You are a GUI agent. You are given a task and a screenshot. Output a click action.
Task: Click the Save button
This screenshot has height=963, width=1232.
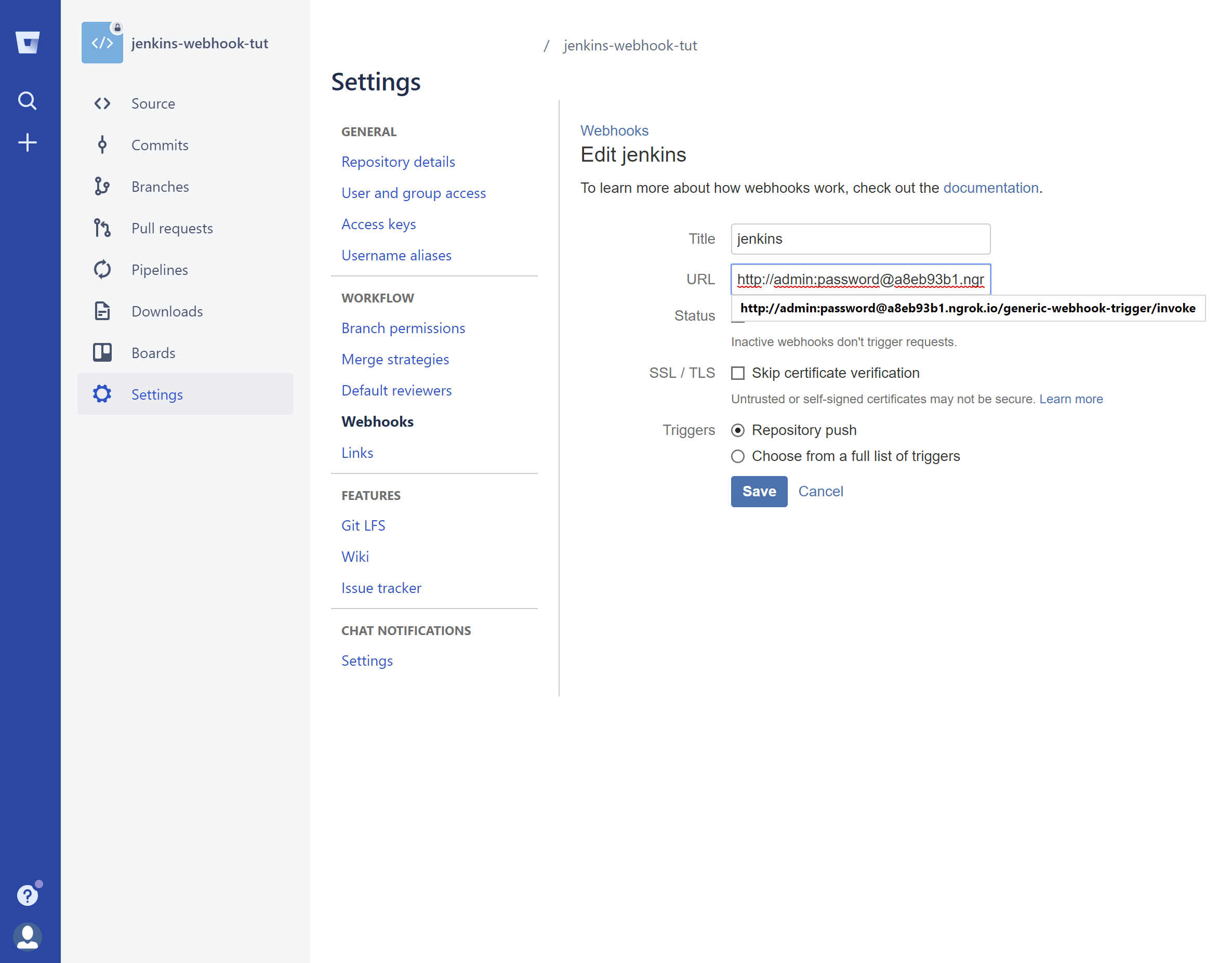point(759,491)
